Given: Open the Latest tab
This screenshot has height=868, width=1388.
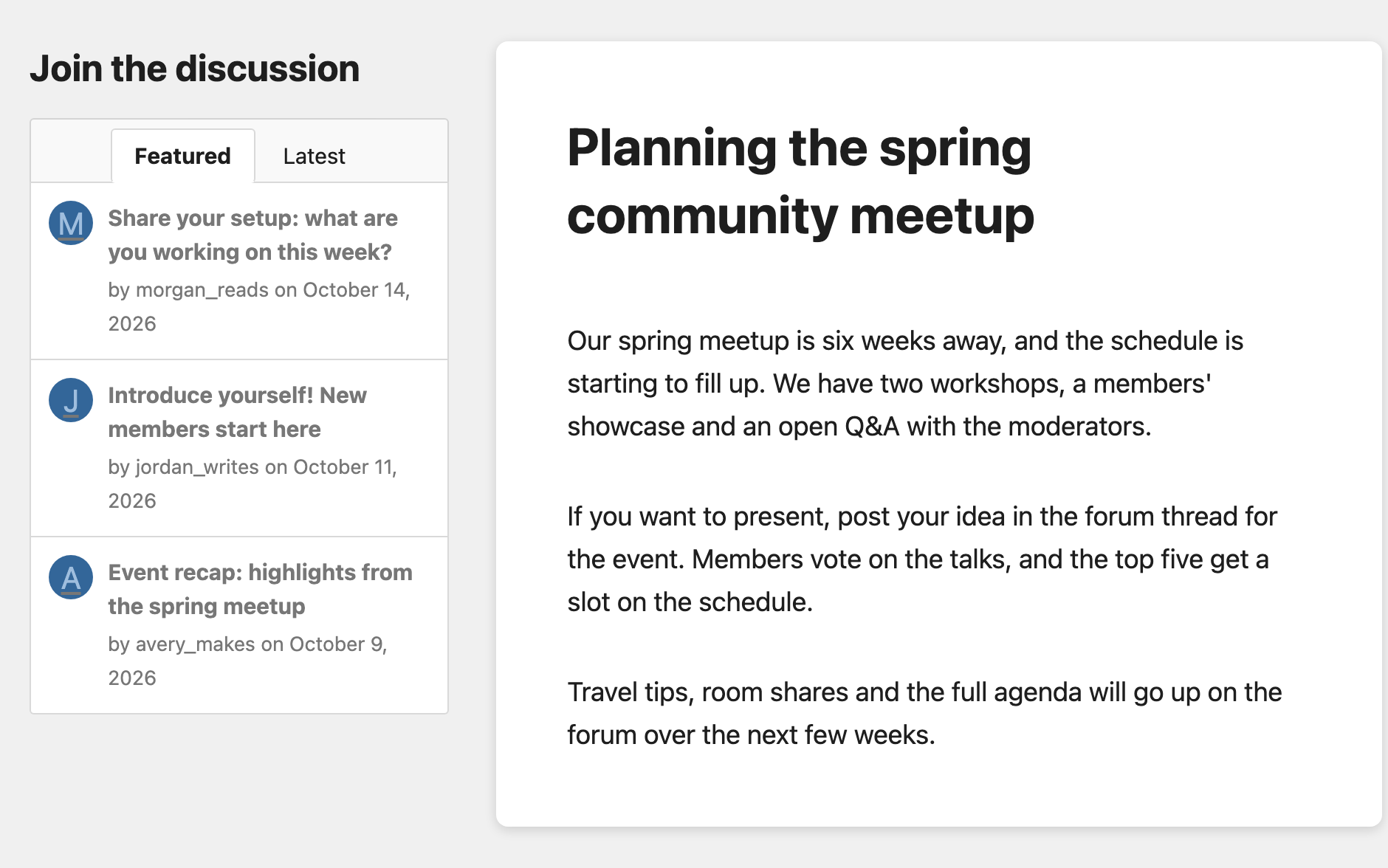Looking at the screenshot, I should pyautogui.click(x=314, y=156).
